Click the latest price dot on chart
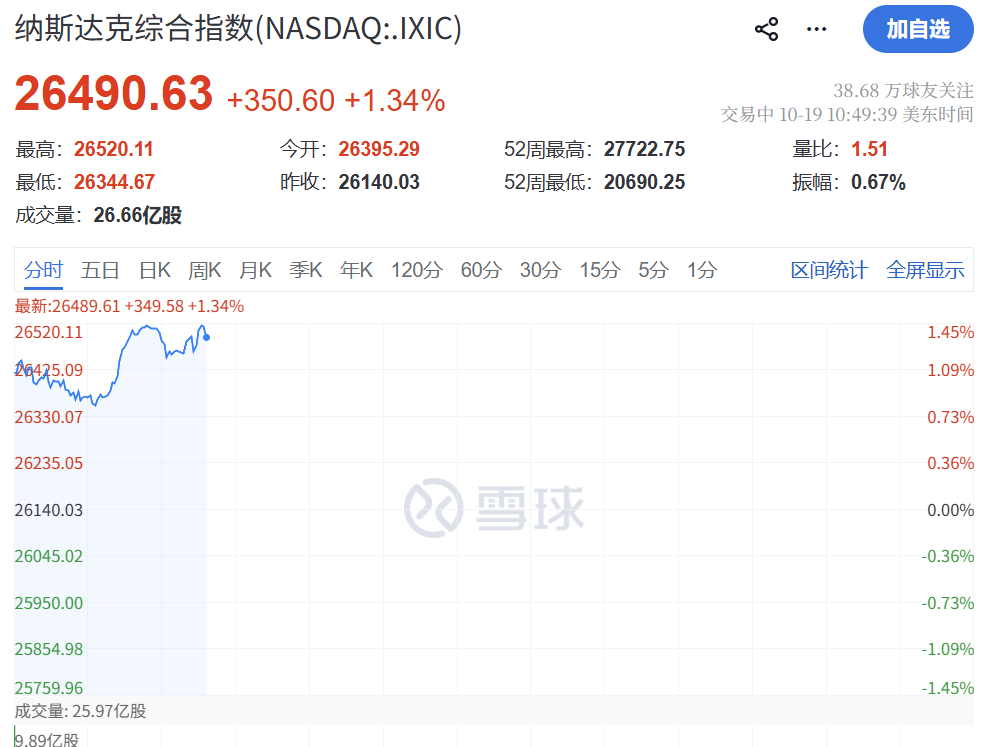The image size is (999, 747). pos(206,337)
